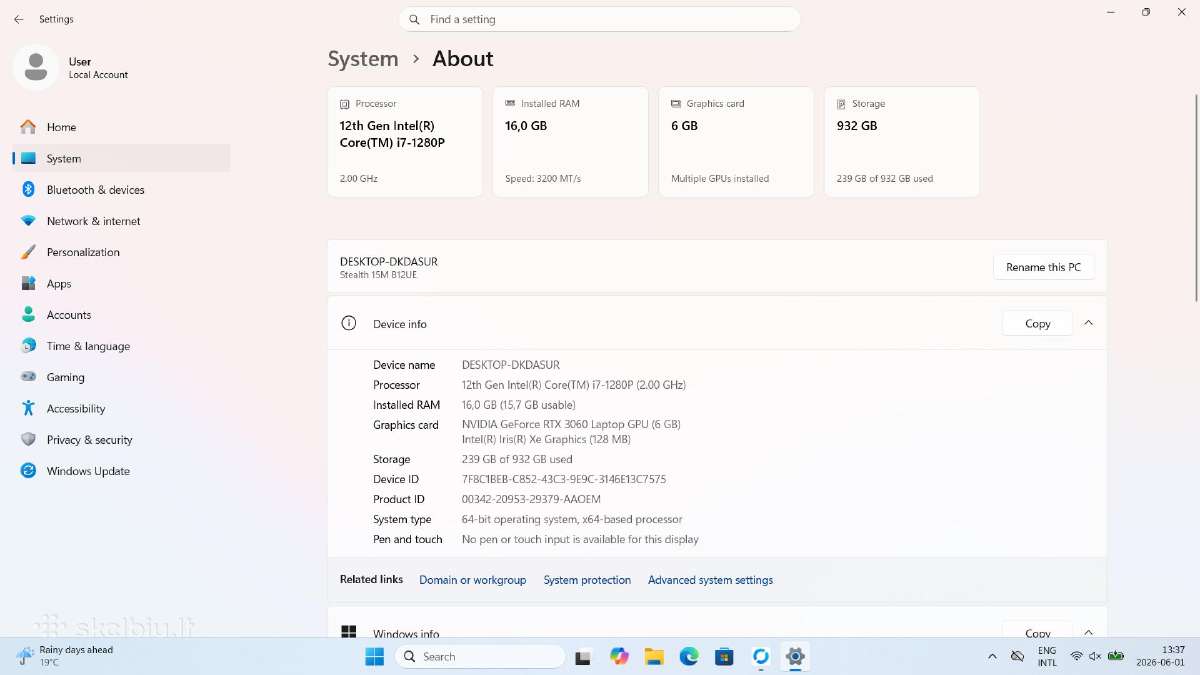The image size is (1200, 675).
Task: Click the Windows Start button
Action: [x=374, y=656]
